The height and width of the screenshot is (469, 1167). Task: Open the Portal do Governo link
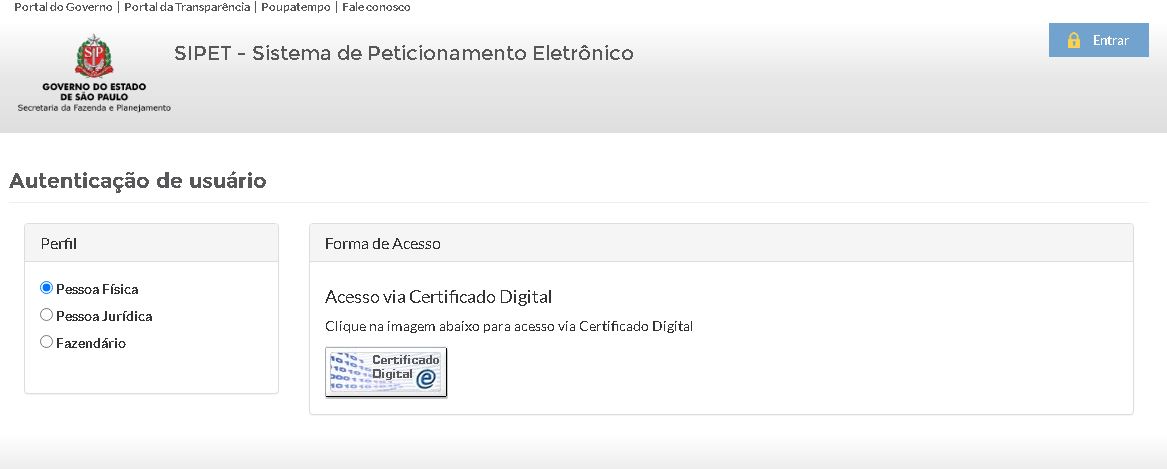(x=63, y=7)
